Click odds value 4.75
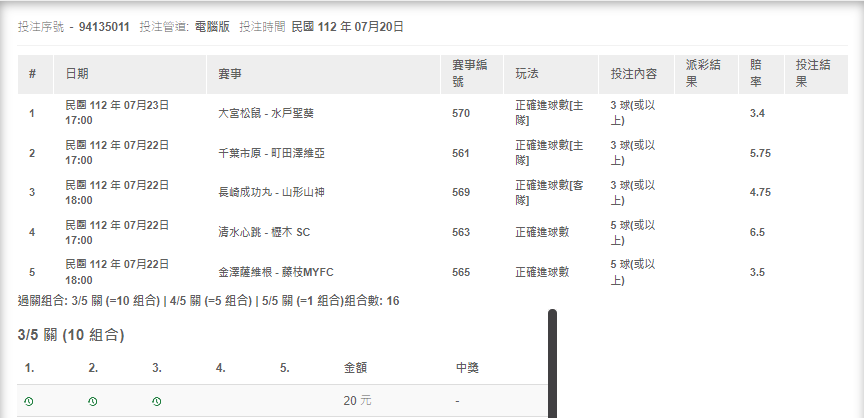This screenshot has height=418, width=864. [760, 192]
